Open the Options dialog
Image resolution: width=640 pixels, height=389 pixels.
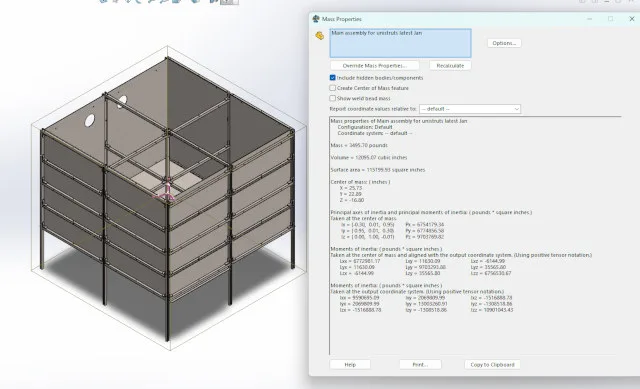coord(504,43)
